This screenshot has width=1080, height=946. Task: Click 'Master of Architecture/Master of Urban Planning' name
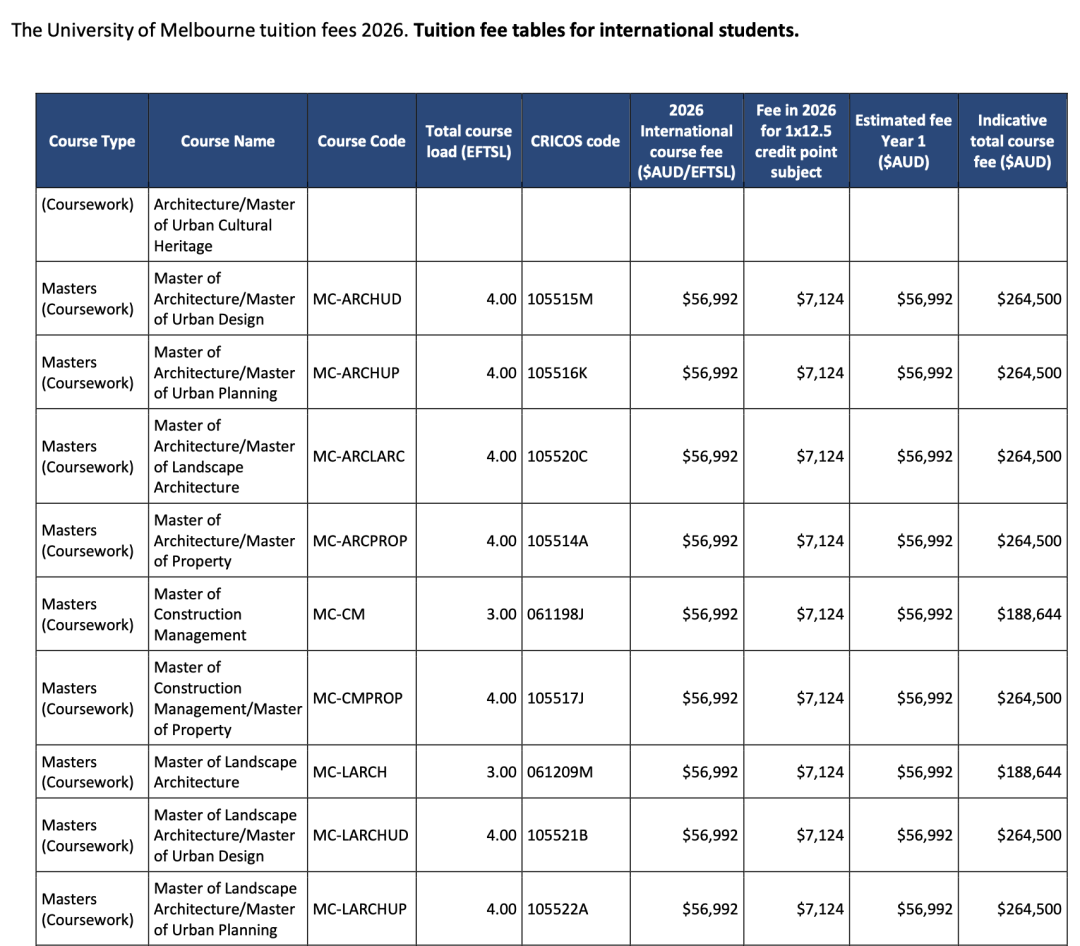pos(224,373)
